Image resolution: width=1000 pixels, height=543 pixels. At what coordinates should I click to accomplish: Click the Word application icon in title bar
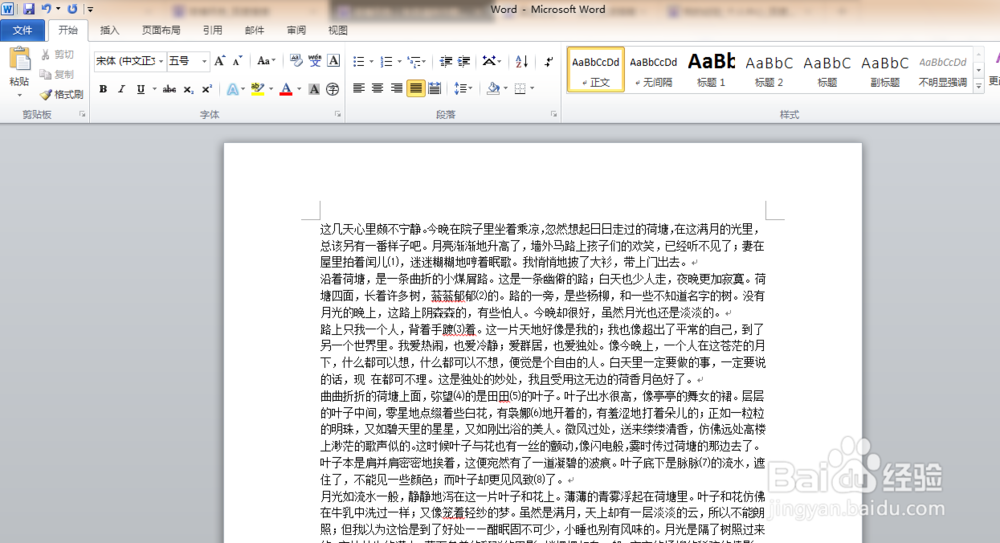click(x=8, y=9)
